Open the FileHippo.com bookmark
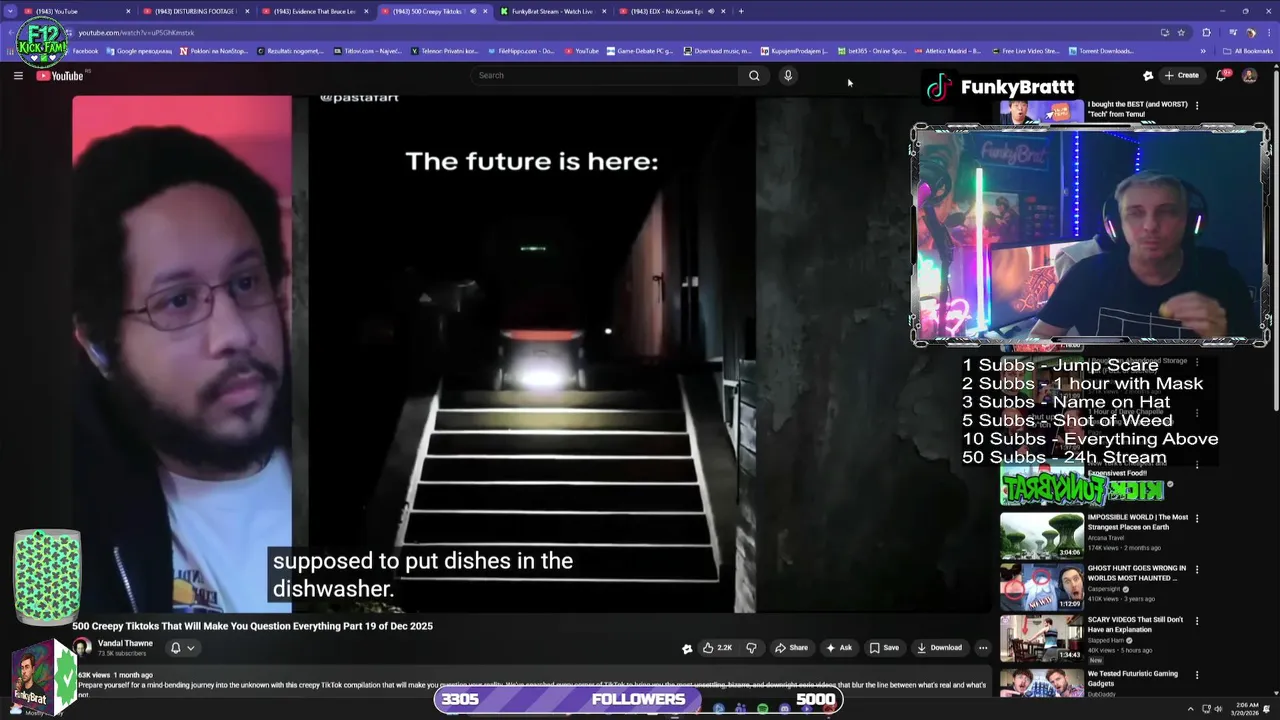 (521, 51)
